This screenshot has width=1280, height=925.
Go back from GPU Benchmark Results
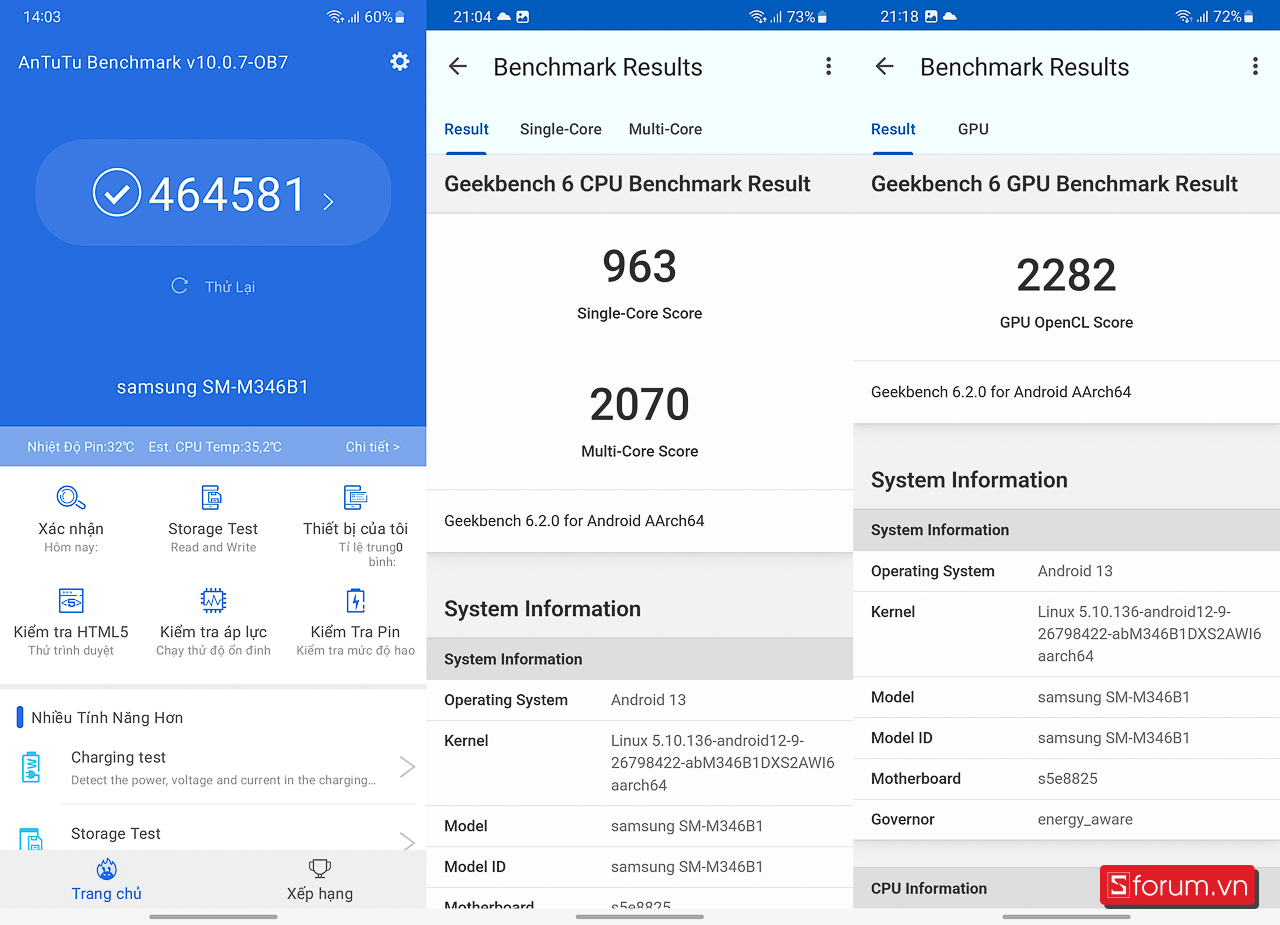click(884, 67)
